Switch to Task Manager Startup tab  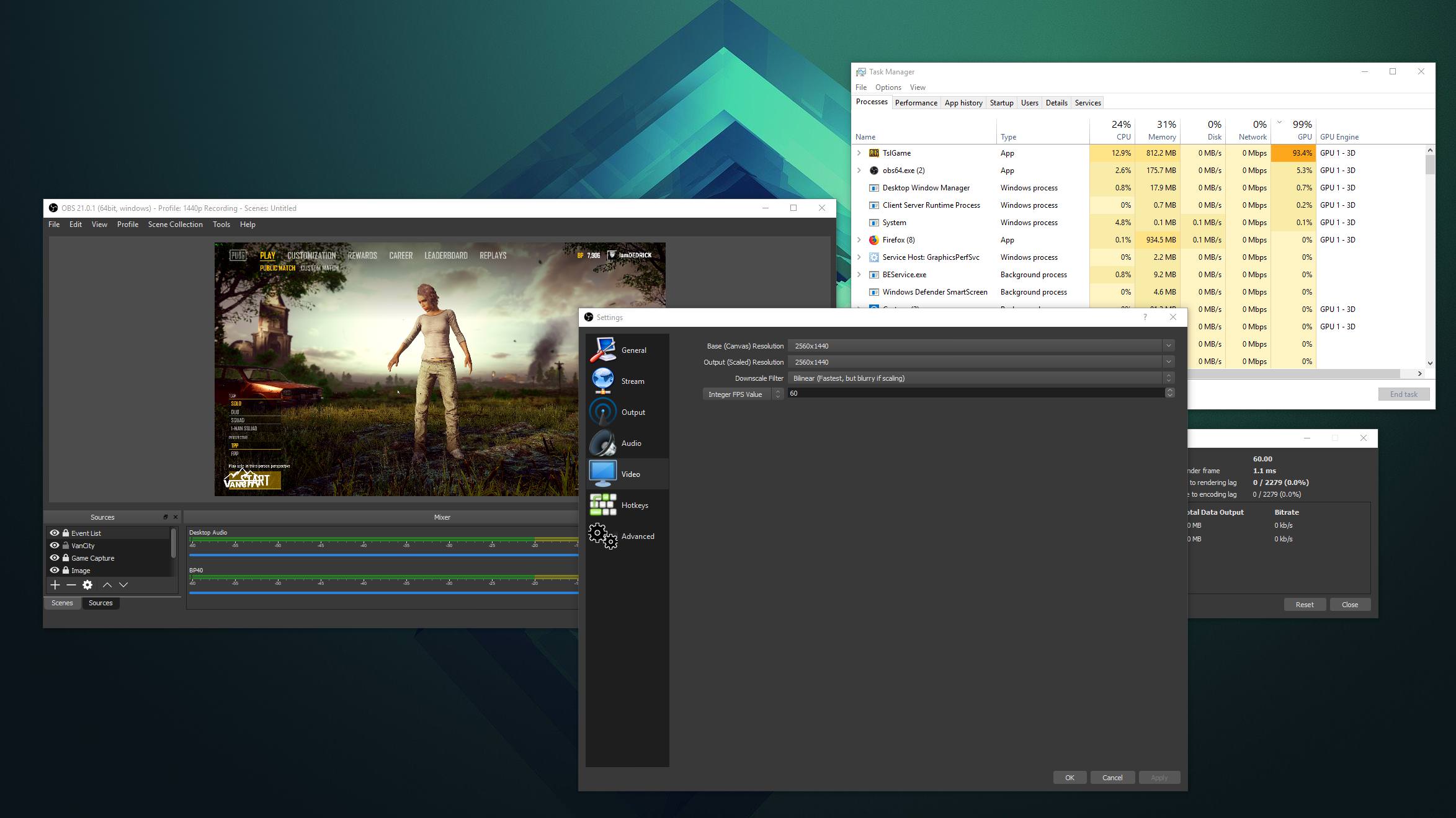1001,103
